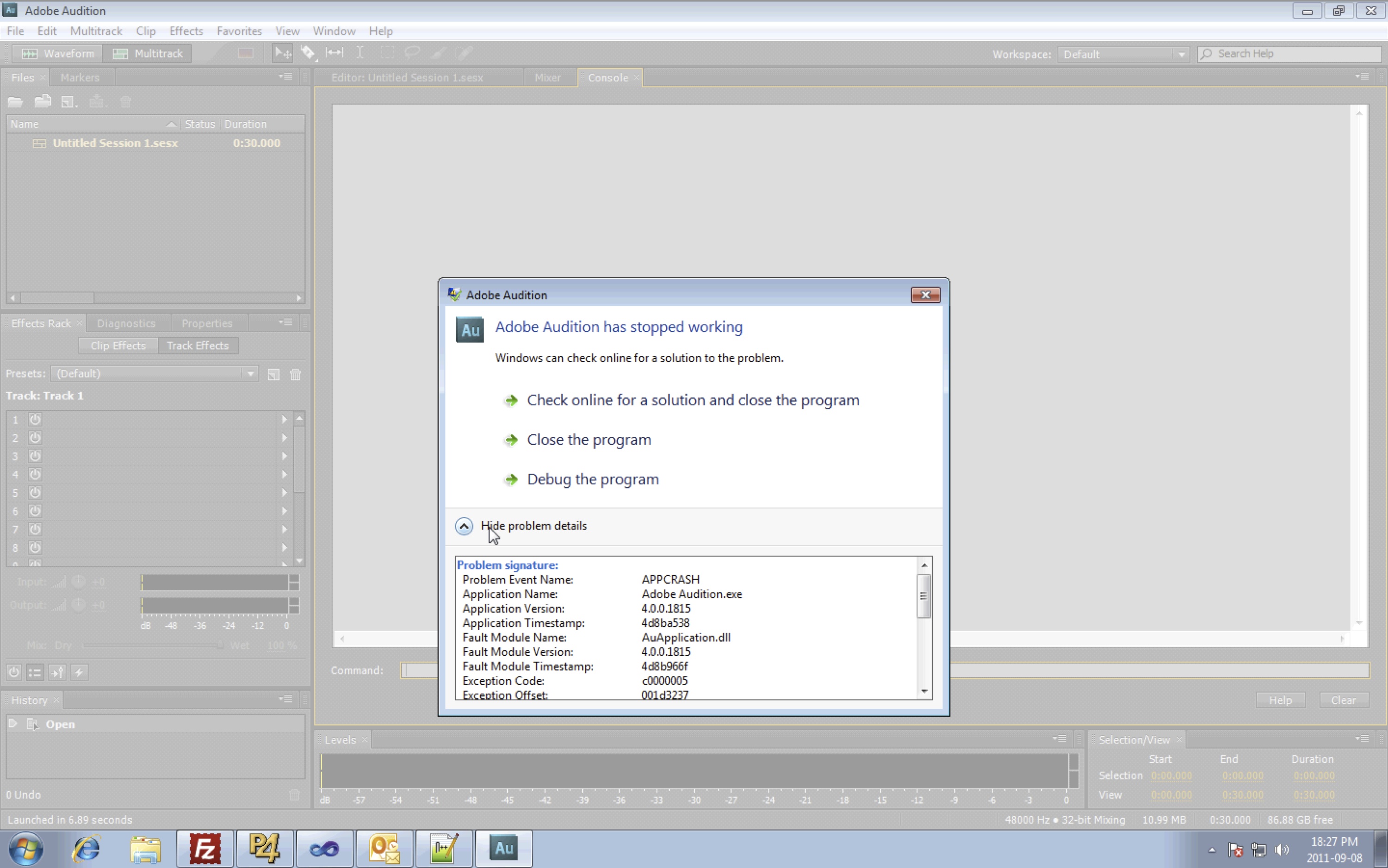Viewport: 1388px width, 868px height.
Task: Click the Adobe Audition taskbar icon
Action: pyautogui.click(x=503, y=849)
